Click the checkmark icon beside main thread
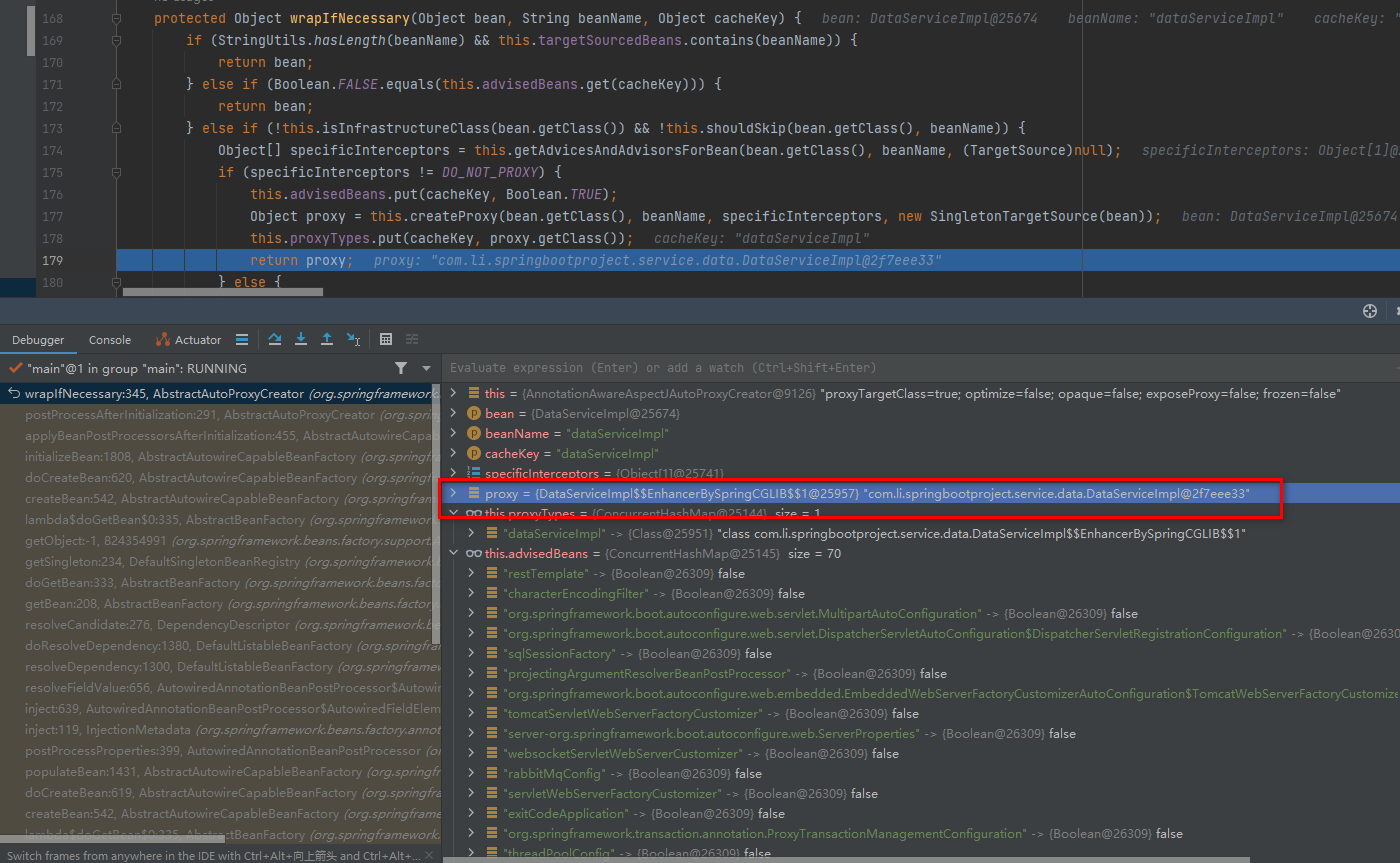Viewport: 1400px width, 863px height. tap(15, 368)
